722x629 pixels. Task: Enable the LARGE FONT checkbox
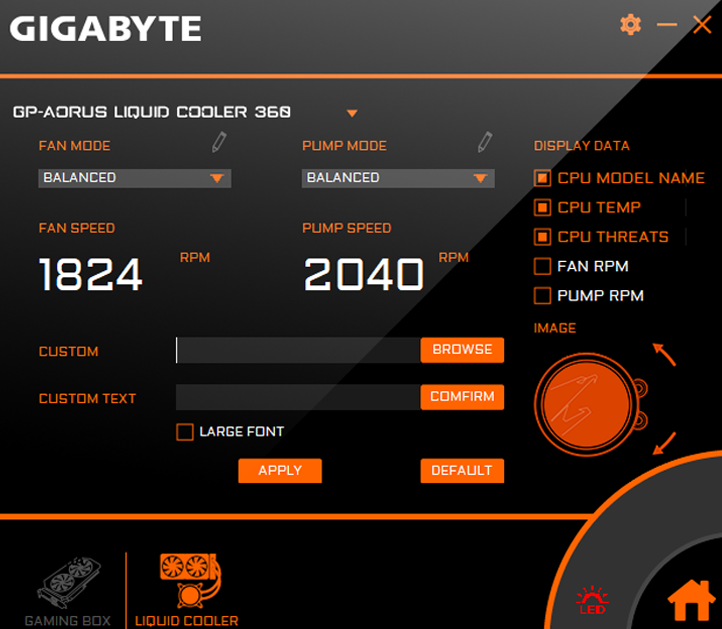click(x=185, y=432)
